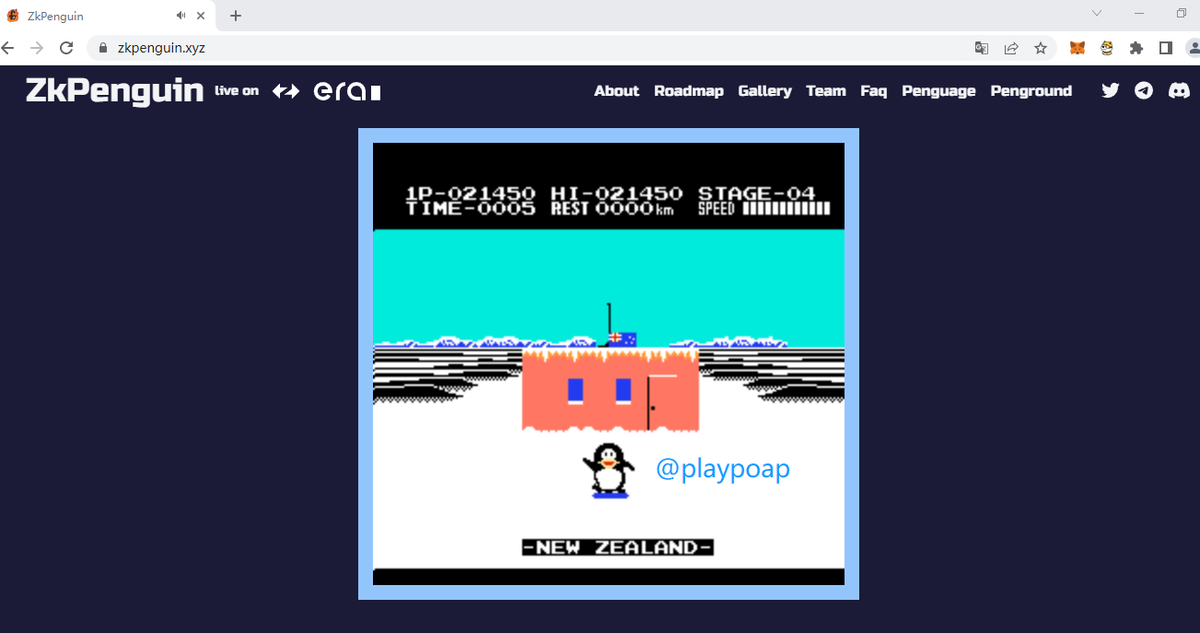Viewport: 1200px width, 633px height.
Task: Click the ZkPenguin site logo
Action: pyautogui.click(x=115, y=90)
